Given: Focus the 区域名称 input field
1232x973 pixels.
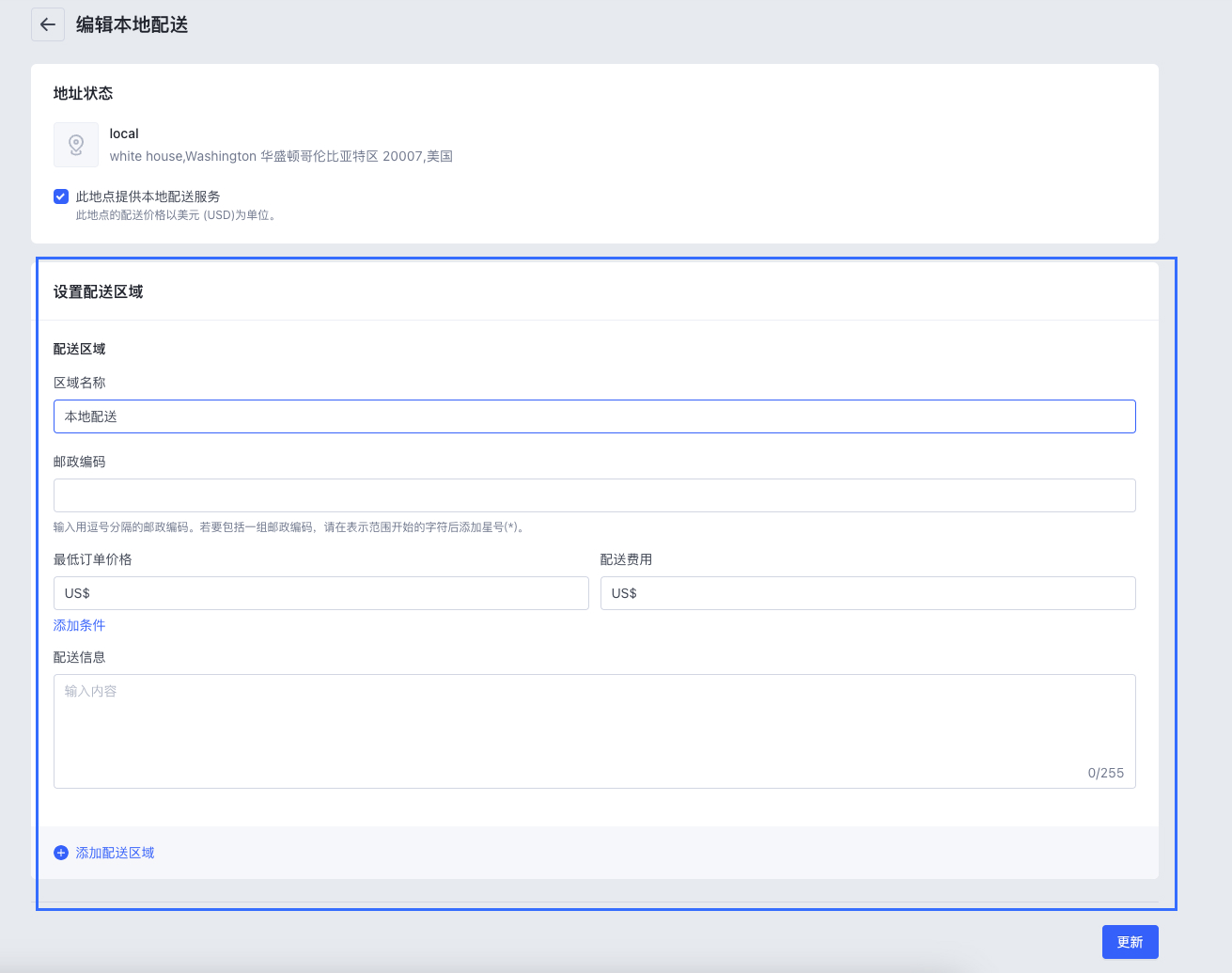Looking at the screenshot, I should [x=594, y=416].
